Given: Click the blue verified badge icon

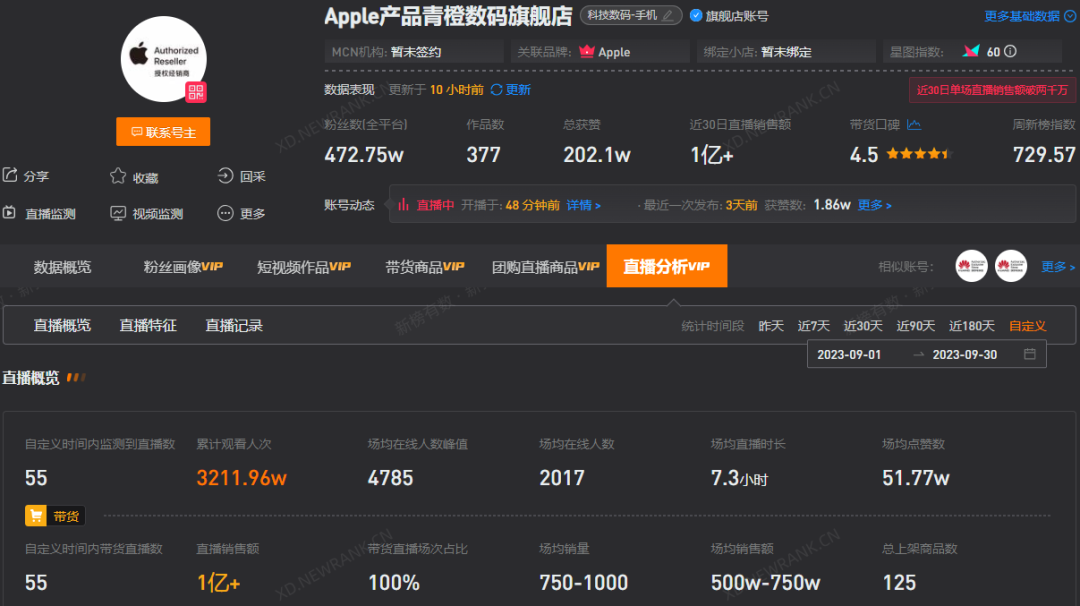Looking at the screenshot, I should (x=696, y=15).
